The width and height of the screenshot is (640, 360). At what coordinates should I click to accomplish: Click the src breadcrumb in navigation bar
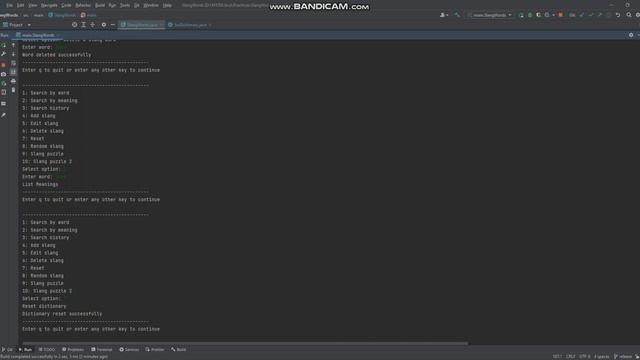pyautogui.click(x=26, y=15)
